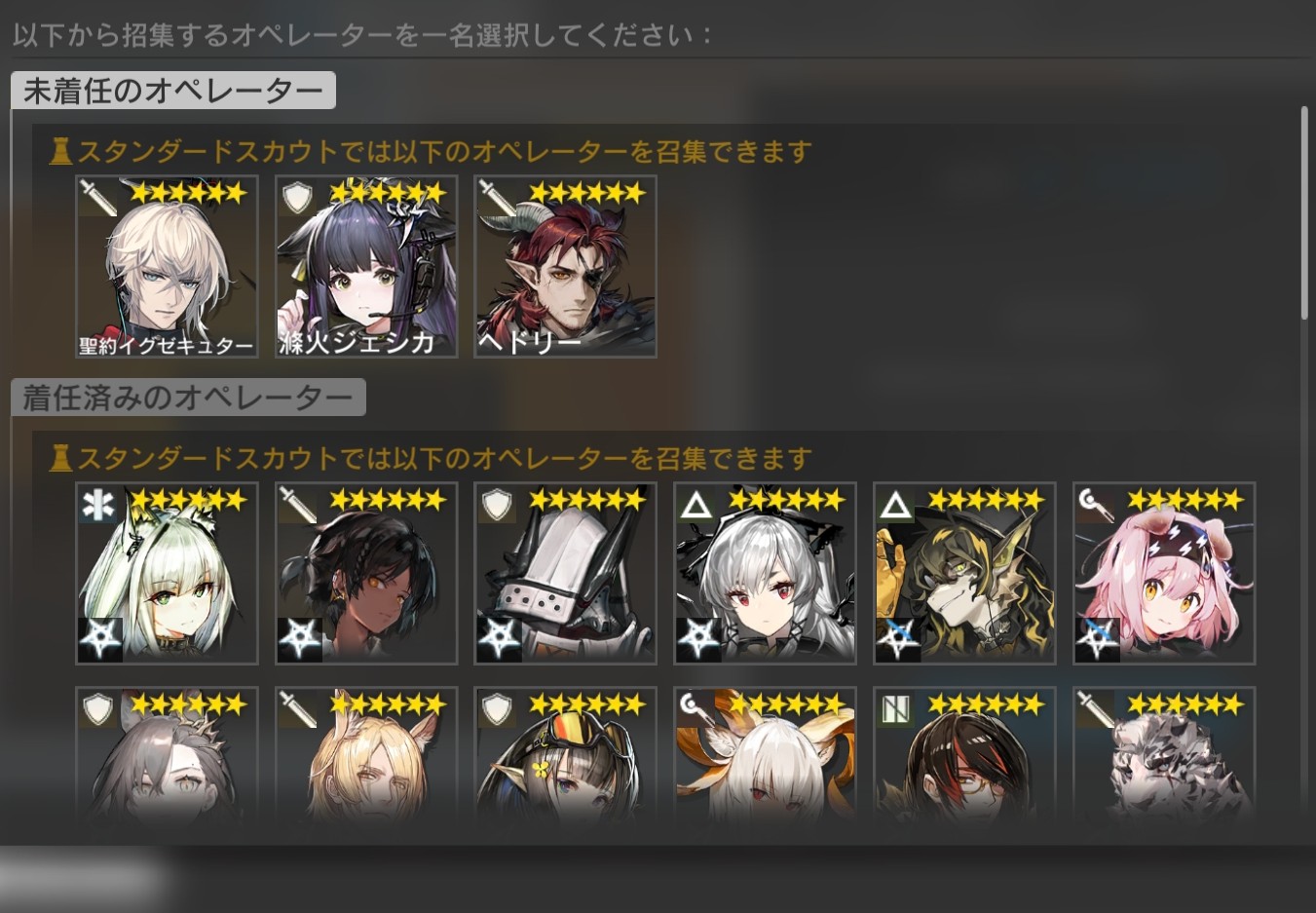Select operator ヘドリー
Image resolution: width=1316 pixels, height=913 pixels.
point(565,267)
